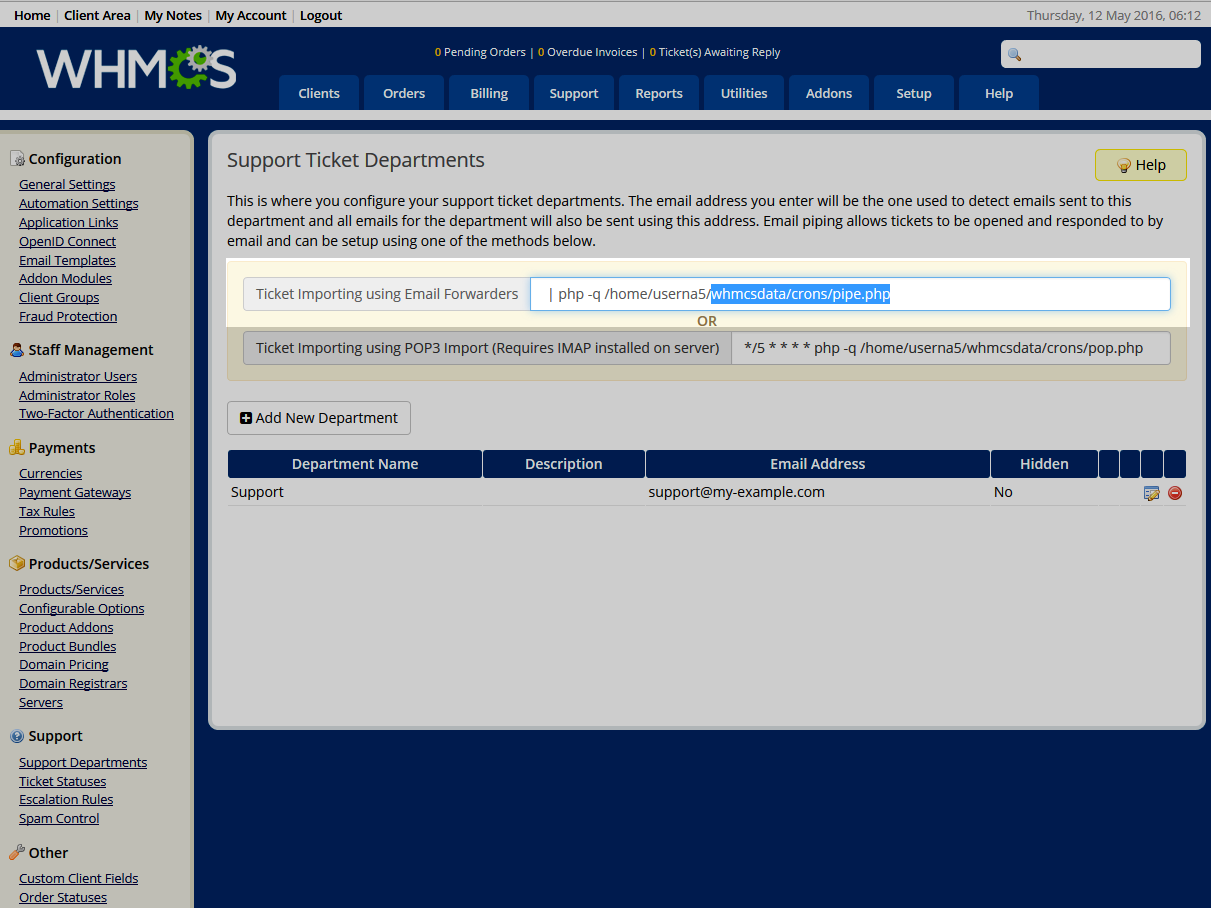Click the POP3 Import cron command text

[x=943, y=348]
